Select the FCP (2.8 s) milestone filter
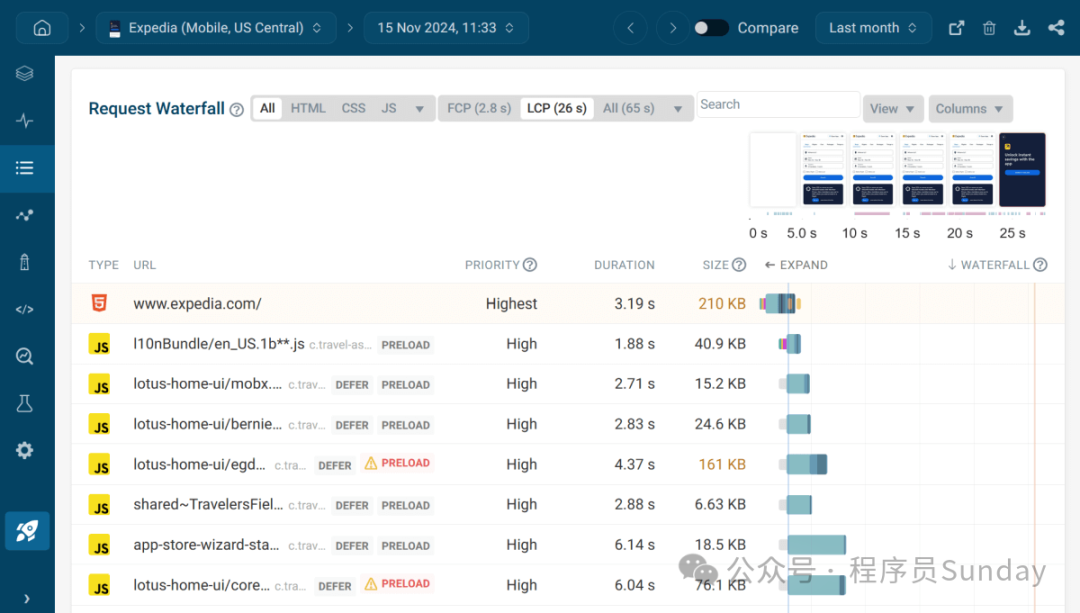Screen dimensions: 1080x613 click(x=479, y=108)
